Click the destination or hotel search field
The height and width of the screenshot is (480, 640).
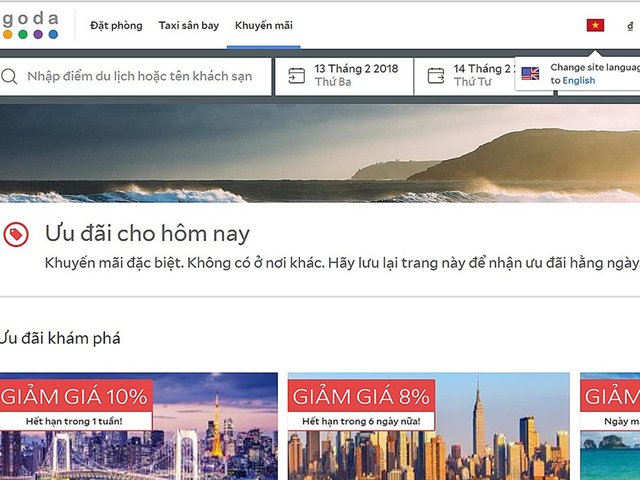[135, 76]
